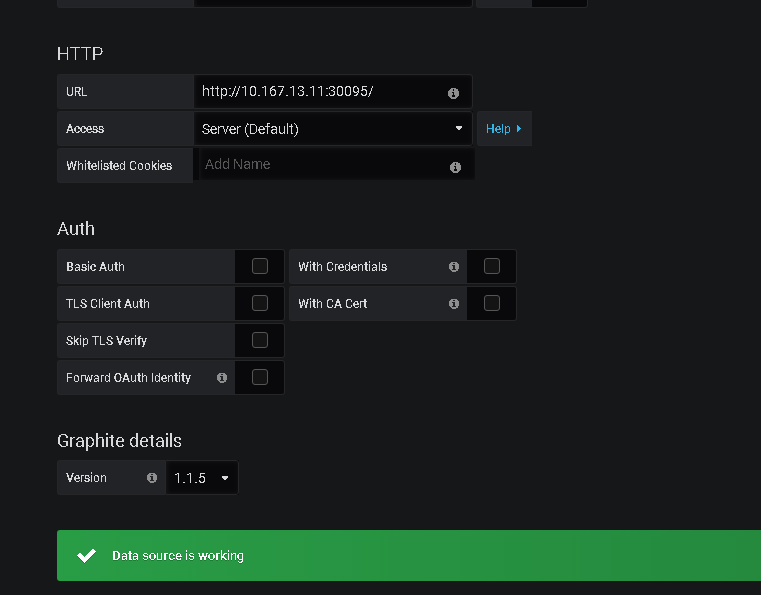The height and width of the screenshot is (595, 761).
Task: Enable Forward OAuth Identity checkbox
Action: (x=260, y=377)
